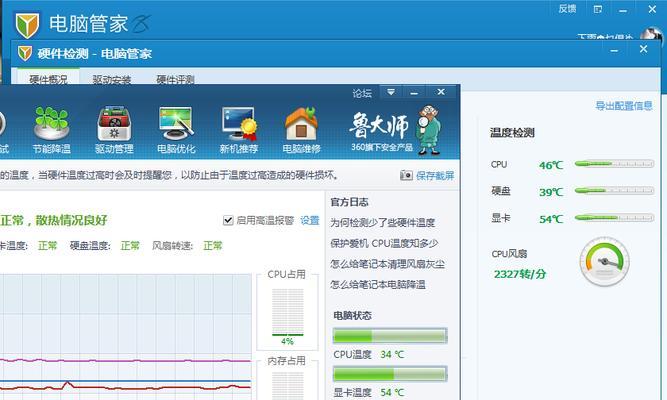Click the 内存占用 meter
Screen dimensions: 667x400
coord(288,385)
